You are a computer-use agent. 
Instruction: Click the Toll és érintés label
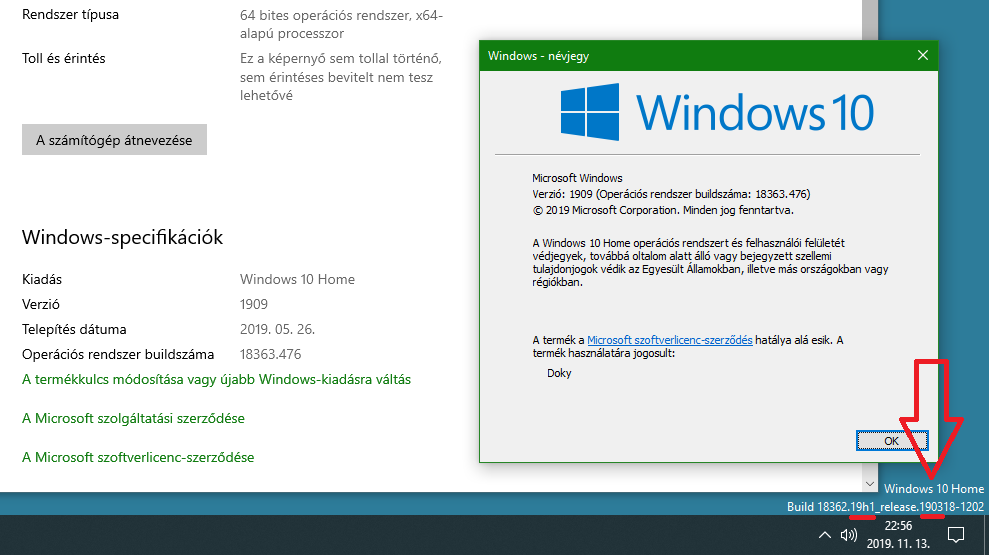click(64, 59)
